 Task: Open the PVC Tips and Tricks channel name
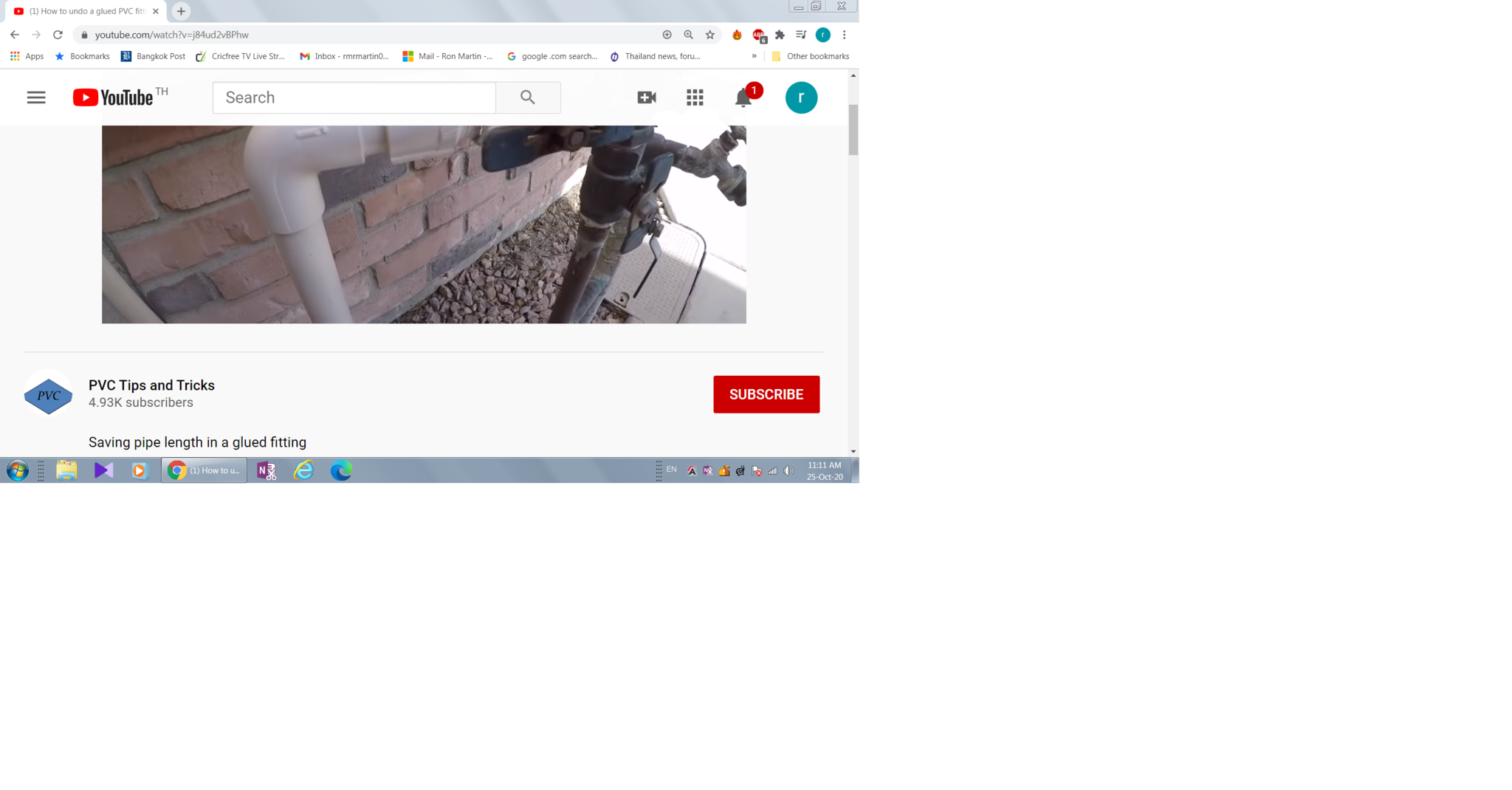coord(151,385)
